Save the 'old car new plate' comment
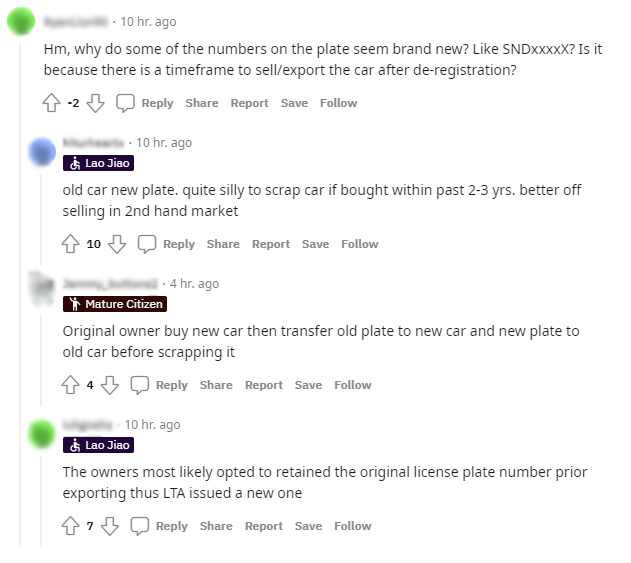This screenshot has height=563, width=631. click(x=315, y=244)
